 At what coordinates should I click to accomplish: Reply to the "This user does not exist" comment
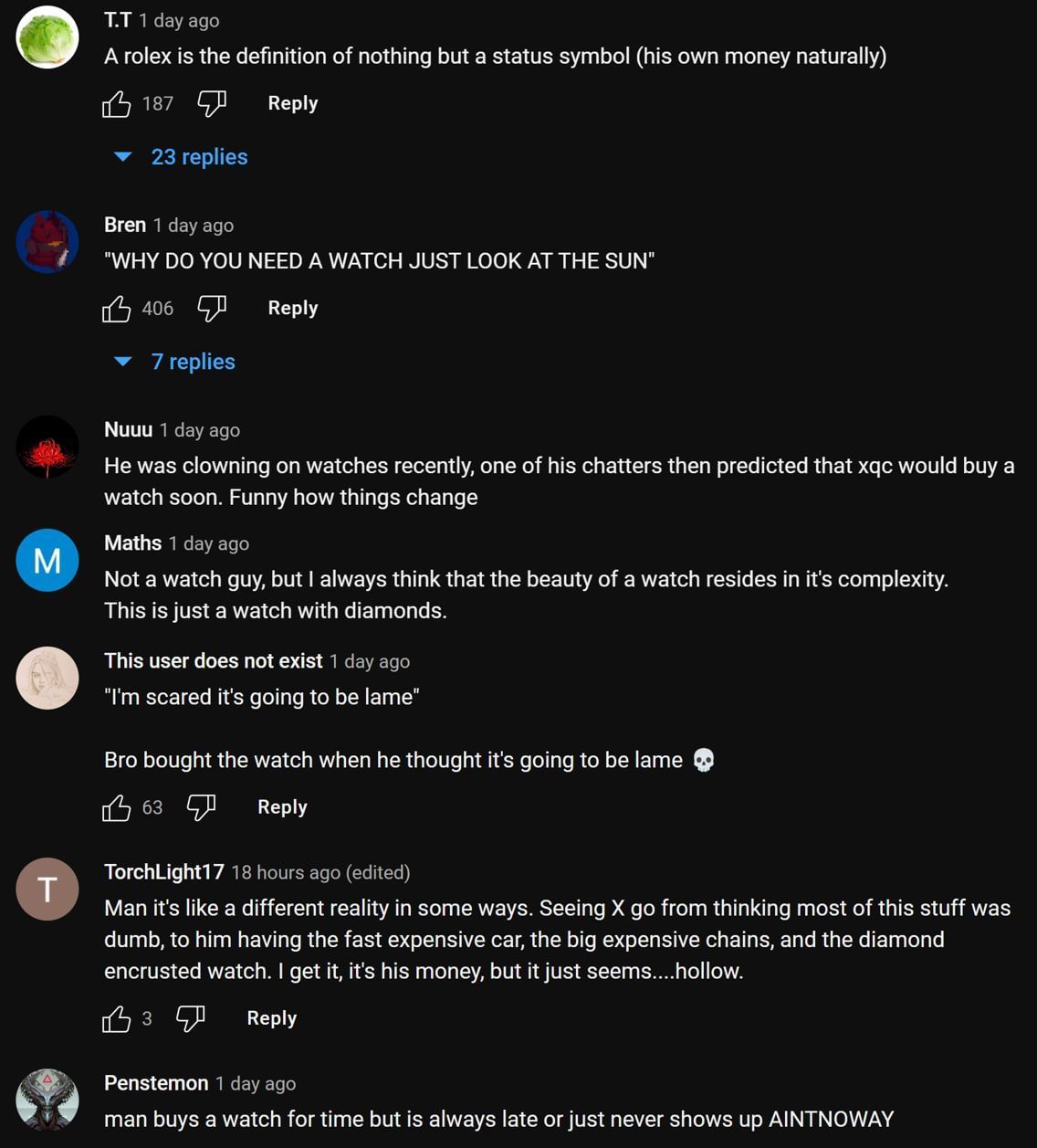(282, 806)
